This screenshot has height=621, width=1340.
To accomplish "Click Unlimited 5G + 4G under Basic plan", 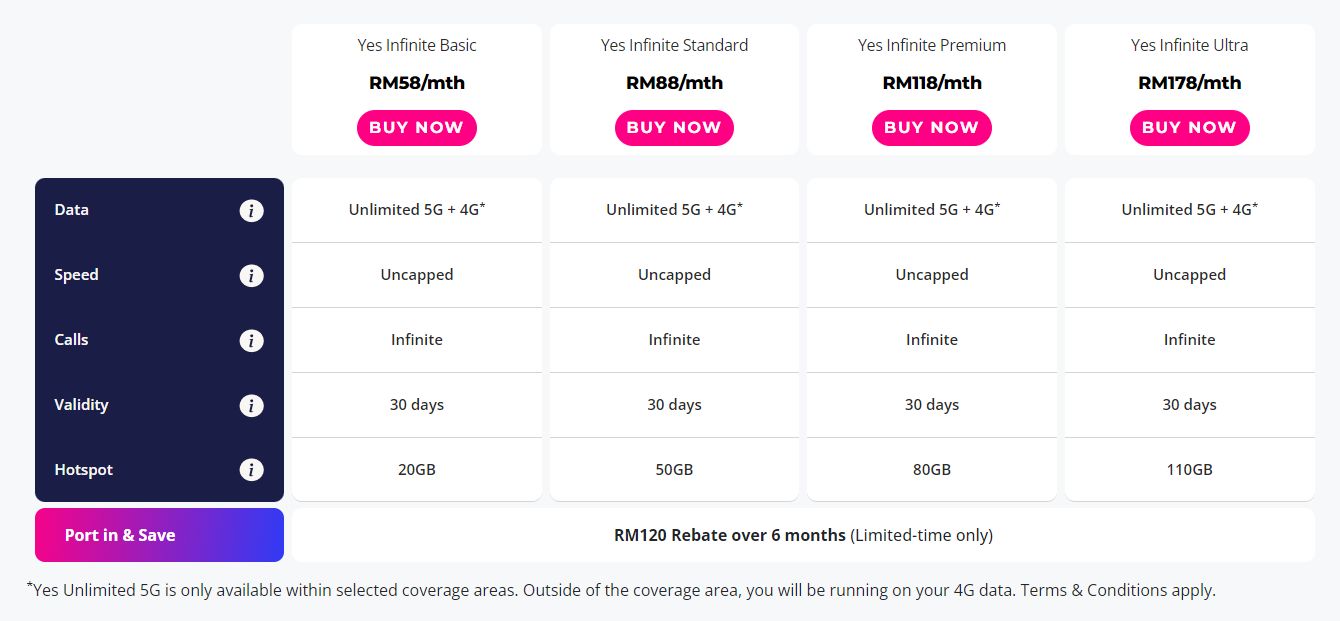I will [416, 210].
